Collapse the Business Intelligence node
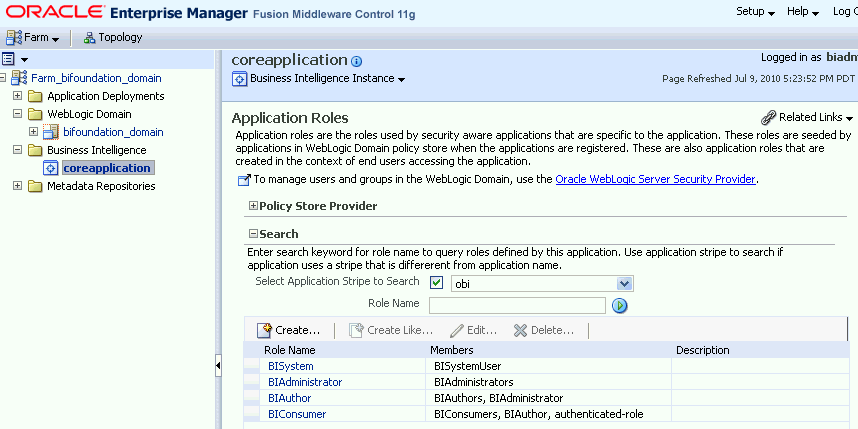Screen dimensions: 858x429 pyautogui.click(x=18, y=150)
